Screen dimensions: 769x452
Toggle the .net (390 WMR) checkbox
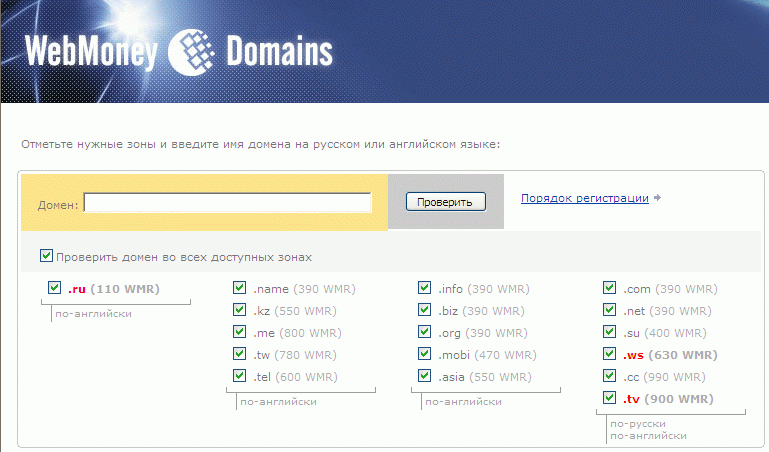coord(610,309)
